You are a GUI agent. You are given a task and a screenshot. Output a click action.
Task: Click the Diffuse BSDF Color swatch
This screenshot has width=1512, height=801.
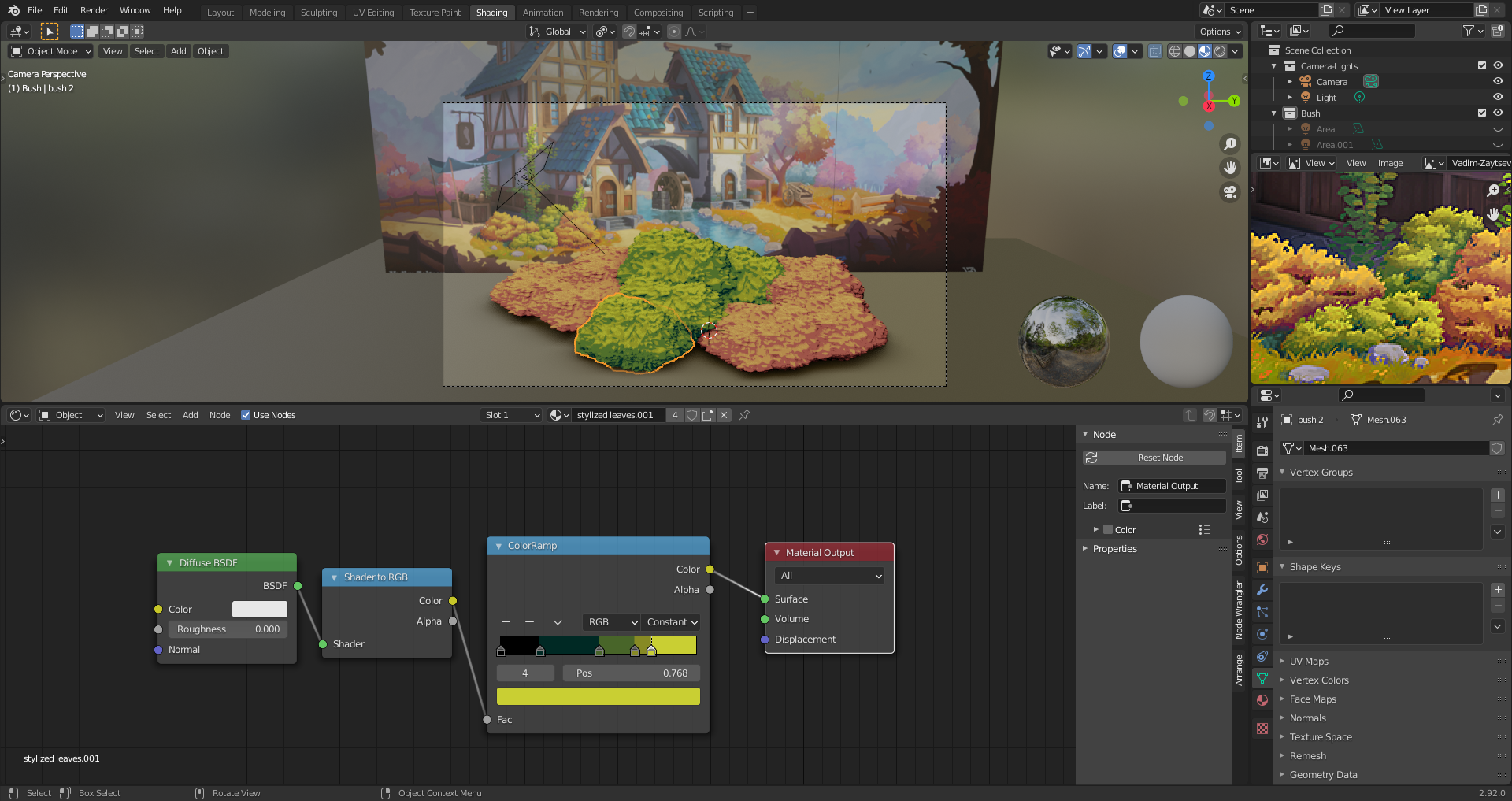260,610
